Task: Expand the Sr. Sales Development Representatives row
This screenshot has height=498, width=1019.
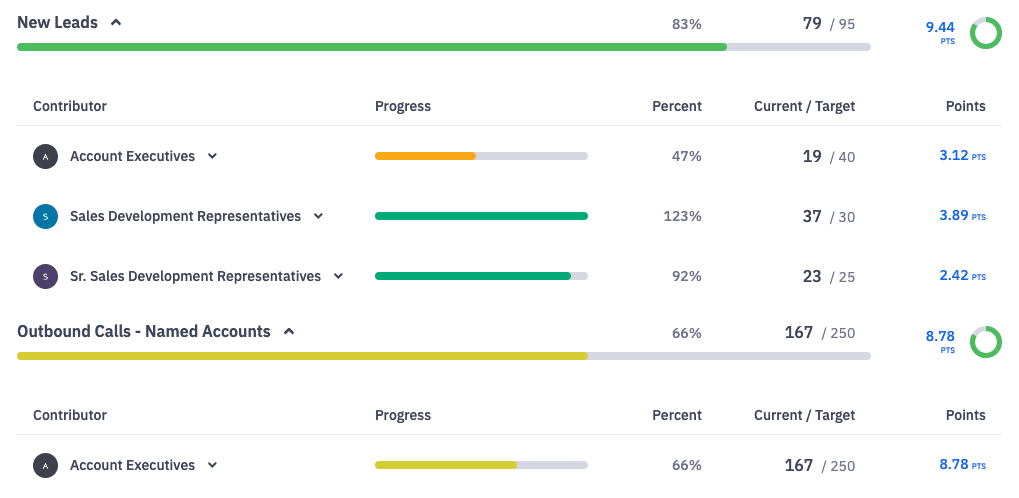Action: 338,276
